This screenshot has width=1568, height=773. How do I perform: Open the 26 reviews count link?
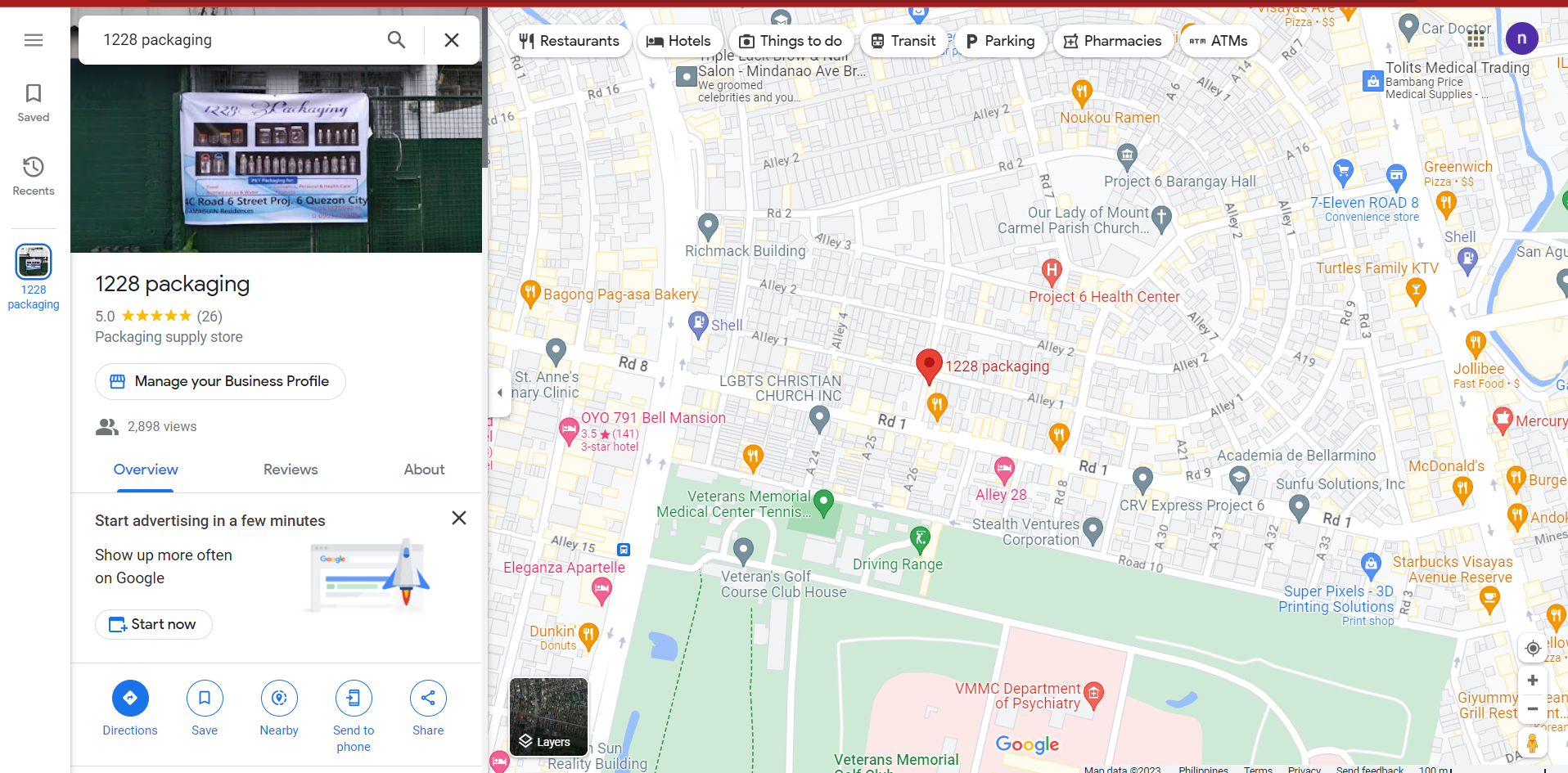[210, 317]
